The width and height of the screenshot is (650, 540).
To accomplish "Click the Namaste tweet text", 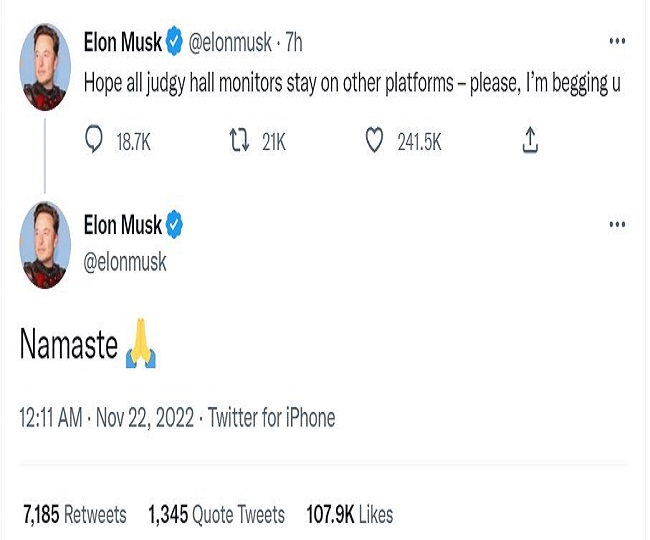I will point(68,346).
